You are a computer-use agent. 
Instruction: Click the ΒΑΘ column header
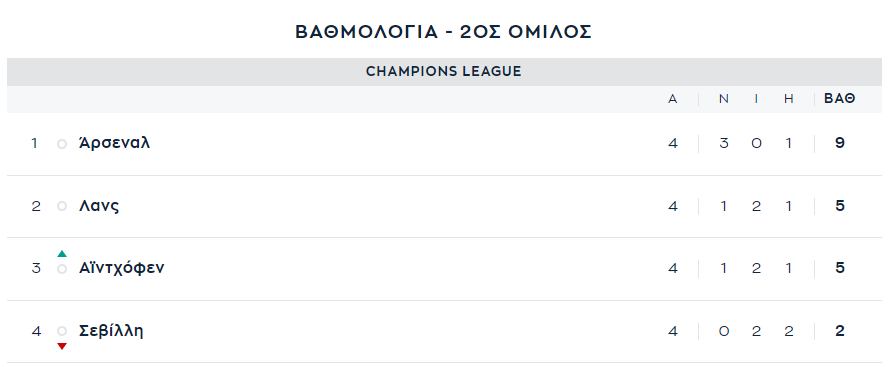pyautogui.click(x=839, y=99)
